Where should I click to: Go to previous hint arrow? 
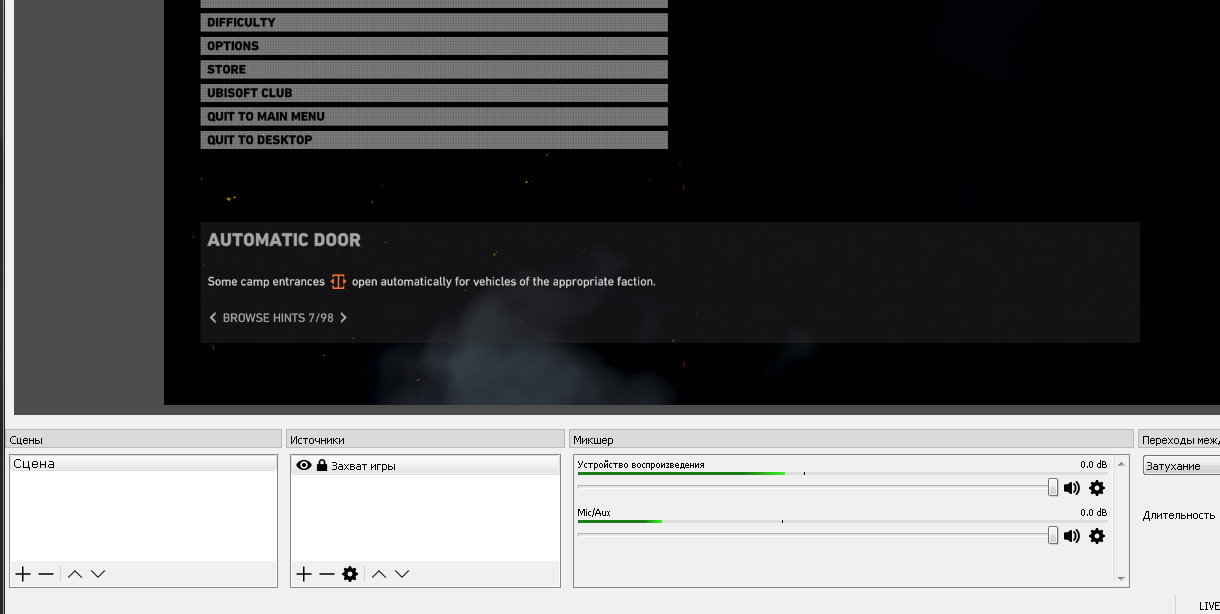coord(213,318)
